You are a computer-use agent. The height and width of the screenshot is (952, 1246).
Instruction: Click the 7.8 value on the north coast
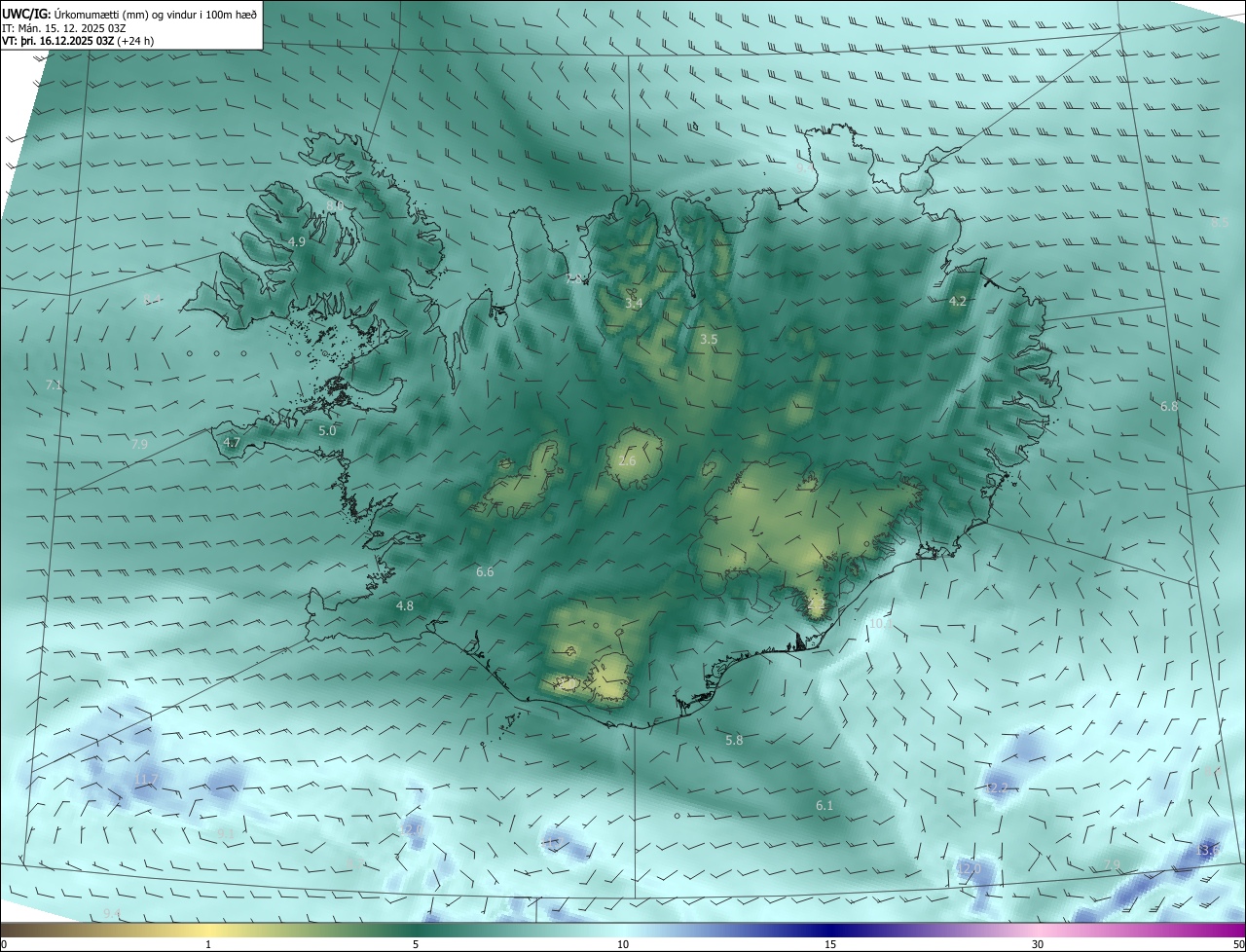pos(575,279)
